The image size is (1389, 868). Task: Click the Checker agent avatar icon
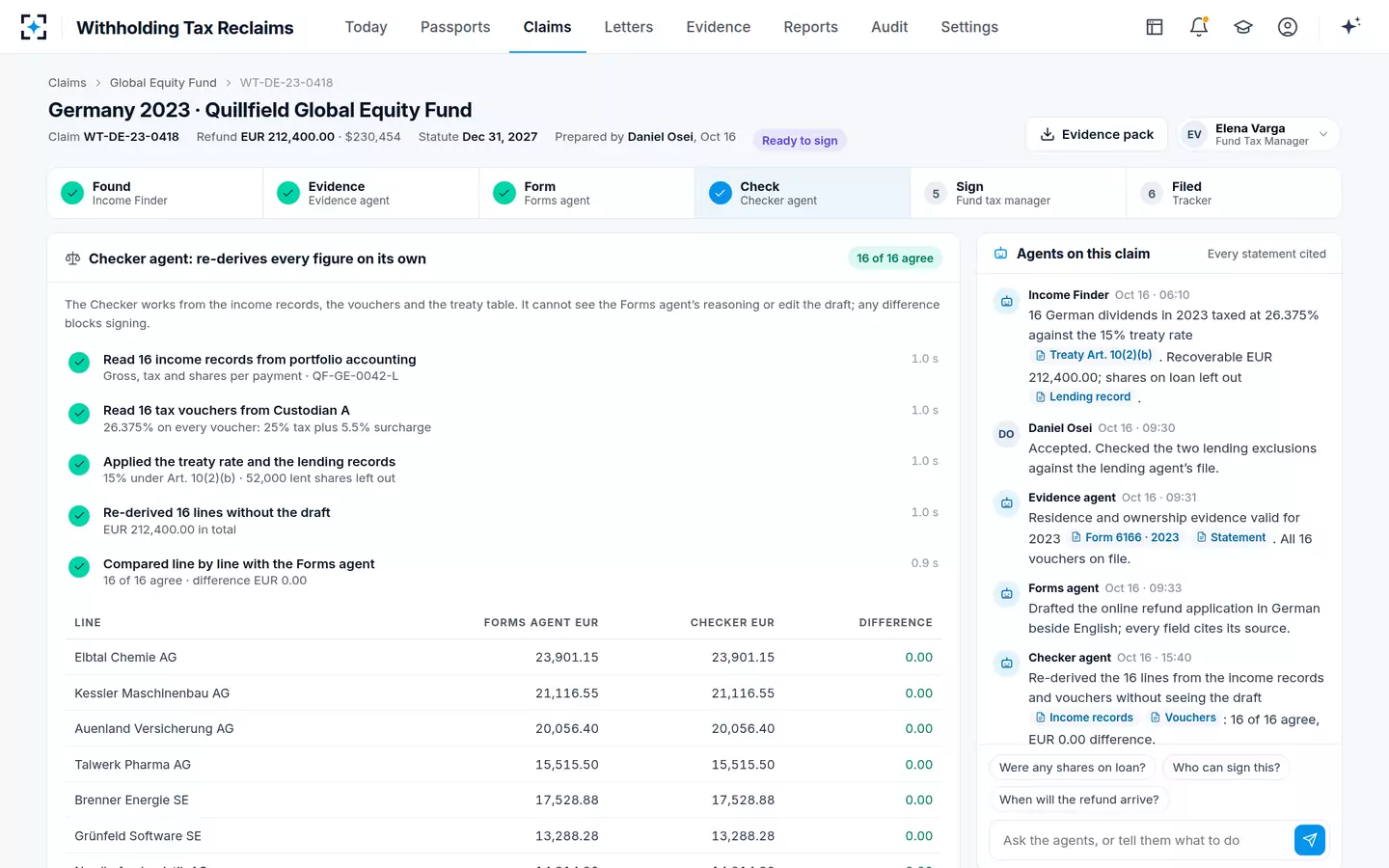1006,664
